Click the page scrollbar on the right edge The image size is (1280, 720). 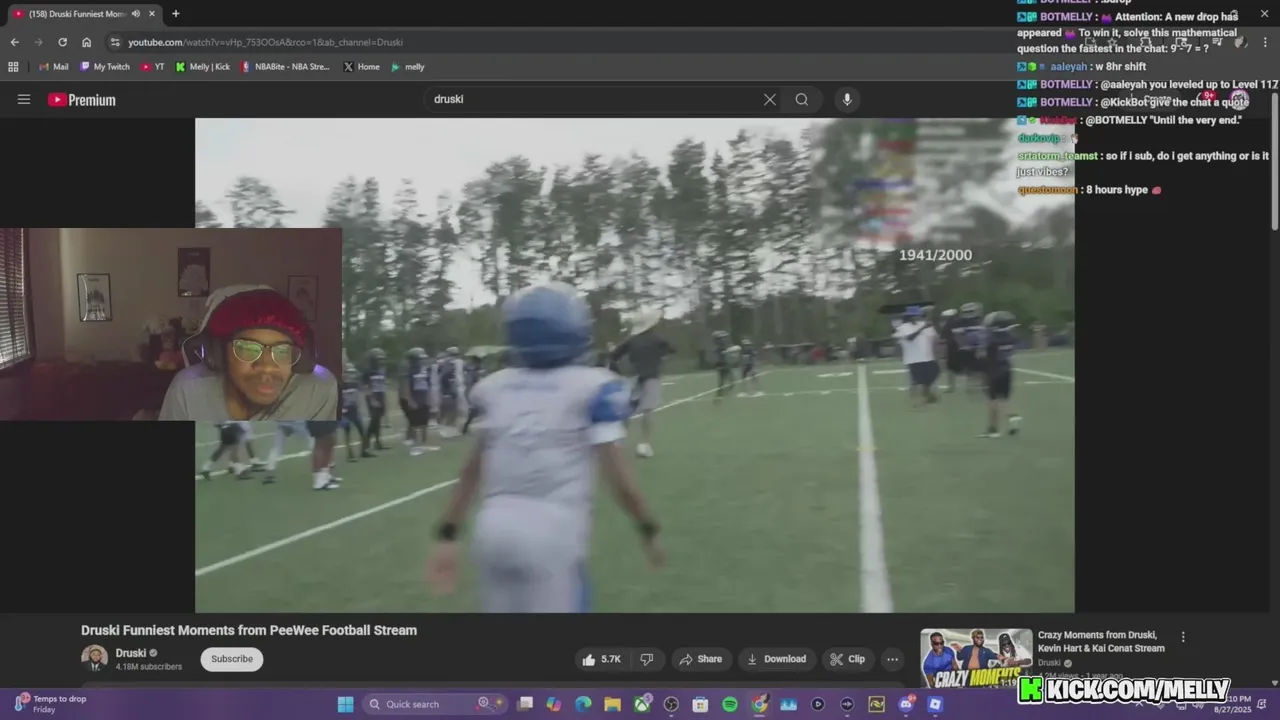click(x=1274, y=160)
